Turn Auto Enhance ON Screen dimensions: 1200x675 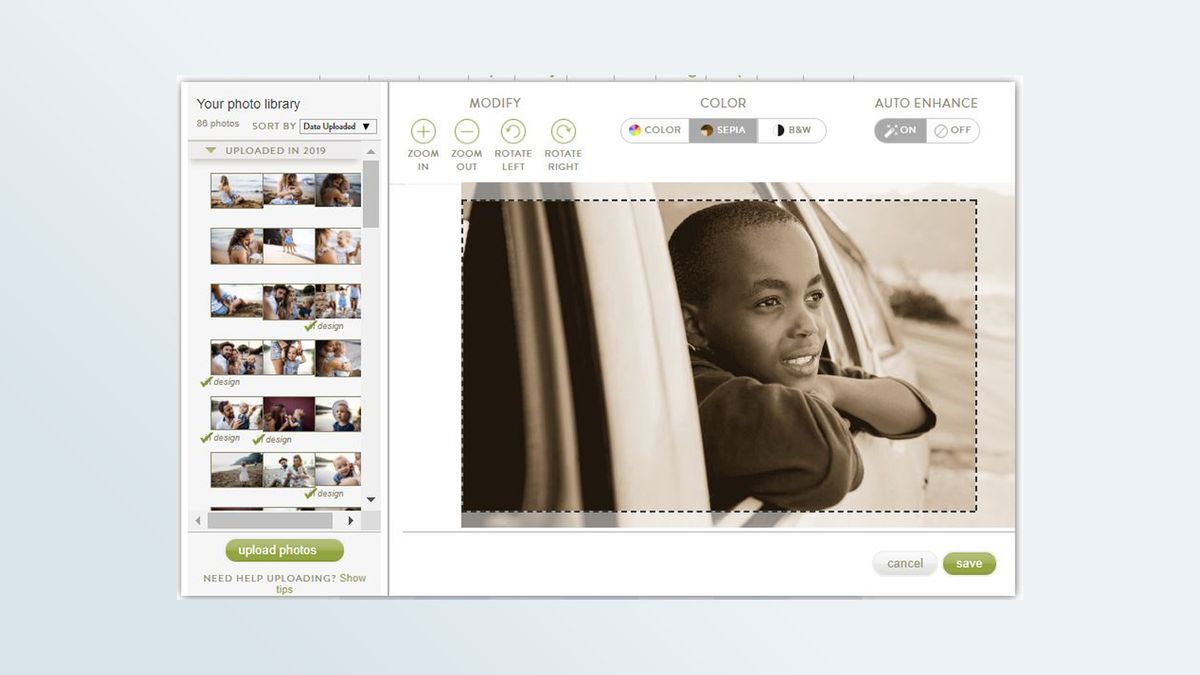[x=899, y=129]
